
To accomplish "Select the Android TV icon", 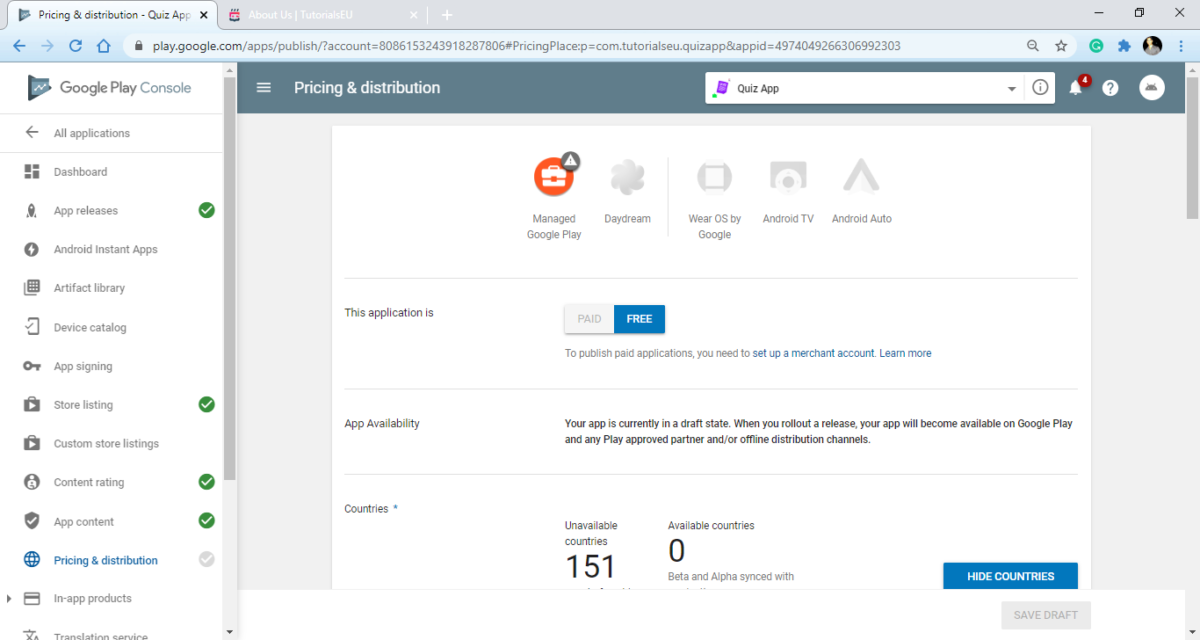I will (788, 177).
